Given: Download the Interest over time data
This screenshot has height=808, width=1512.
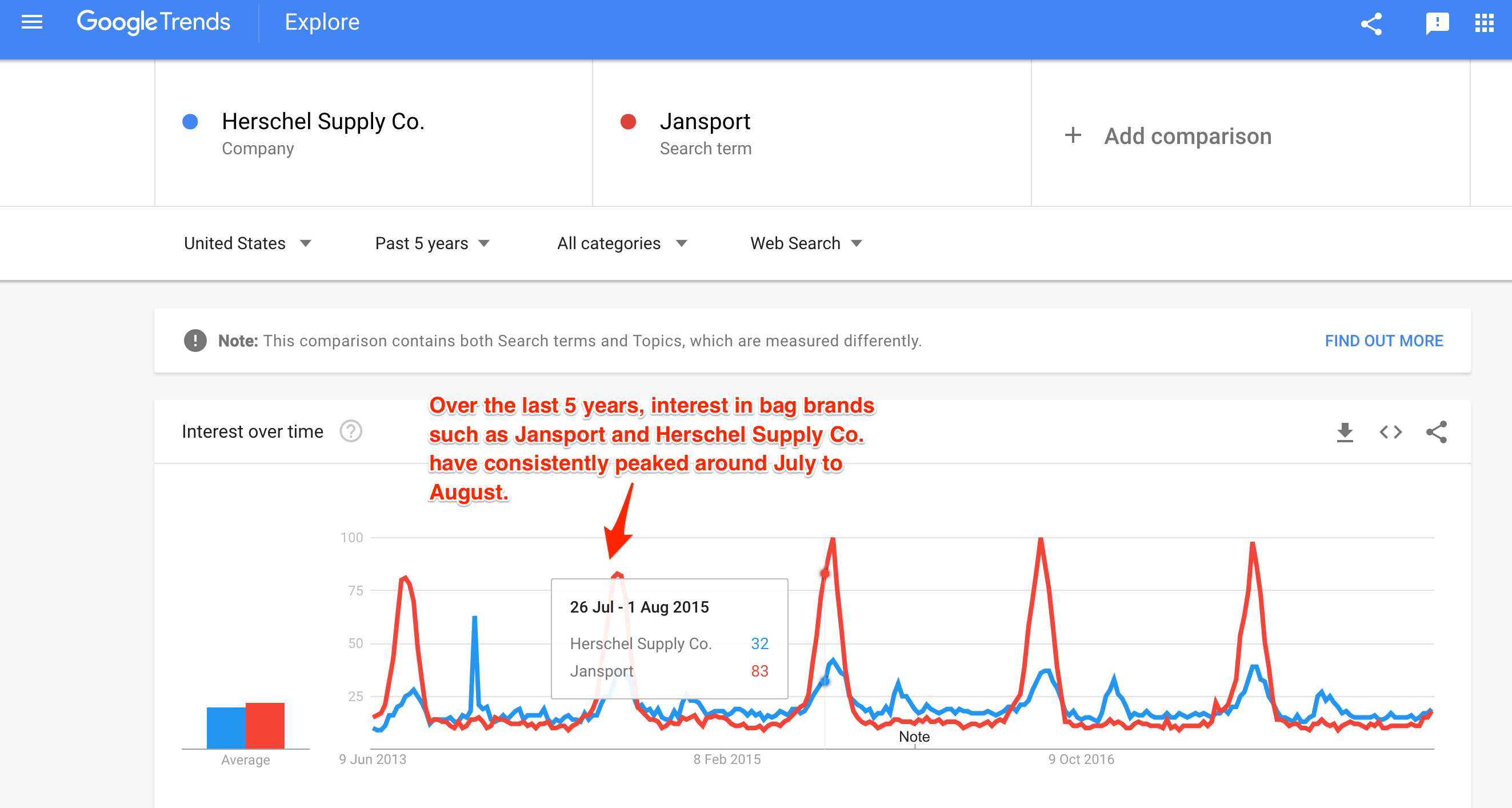Looking at the screenshot, I should coord(1345,433).
